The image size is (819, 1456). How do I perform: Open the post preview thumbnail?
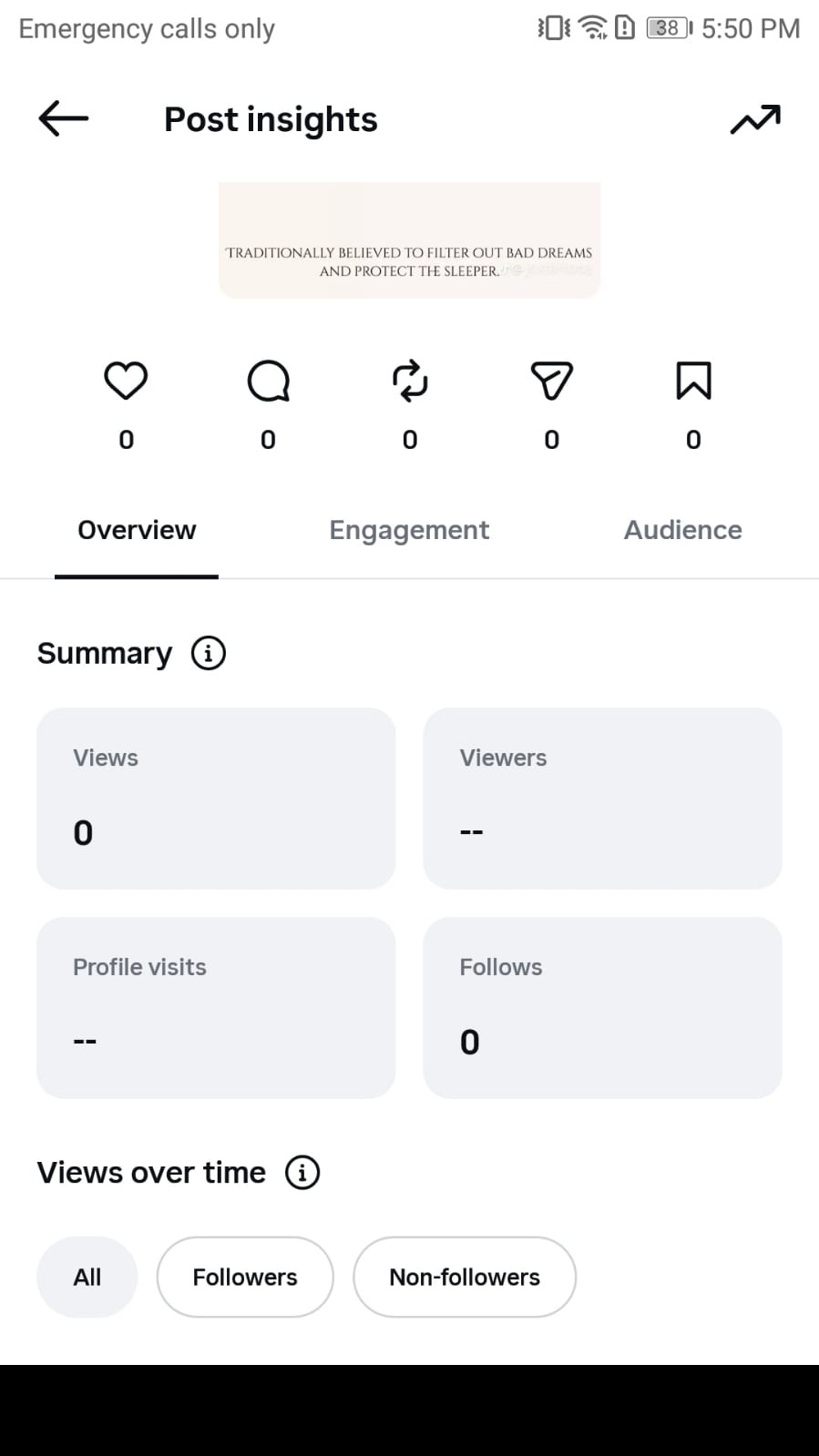[x=409, y=239]
